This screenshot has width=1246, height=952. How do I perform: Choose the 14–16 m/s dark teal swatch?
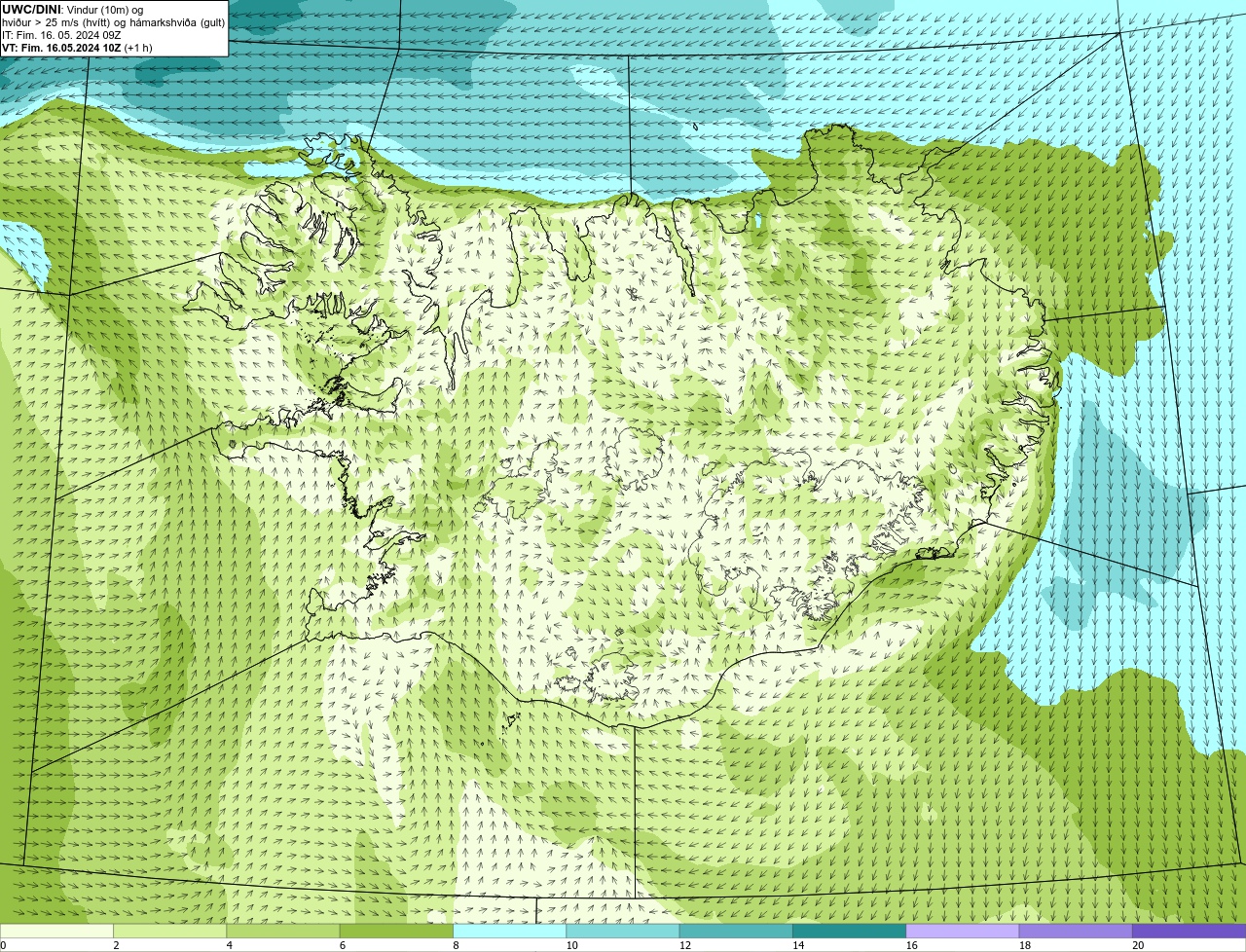[850, 931]
